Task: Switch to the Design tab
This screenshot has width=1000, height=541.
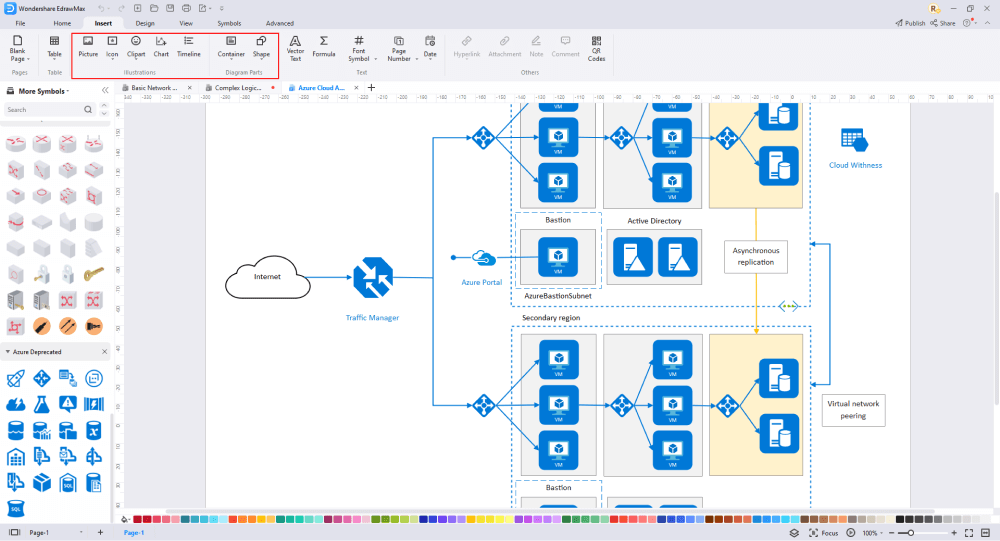Action: 145,23
